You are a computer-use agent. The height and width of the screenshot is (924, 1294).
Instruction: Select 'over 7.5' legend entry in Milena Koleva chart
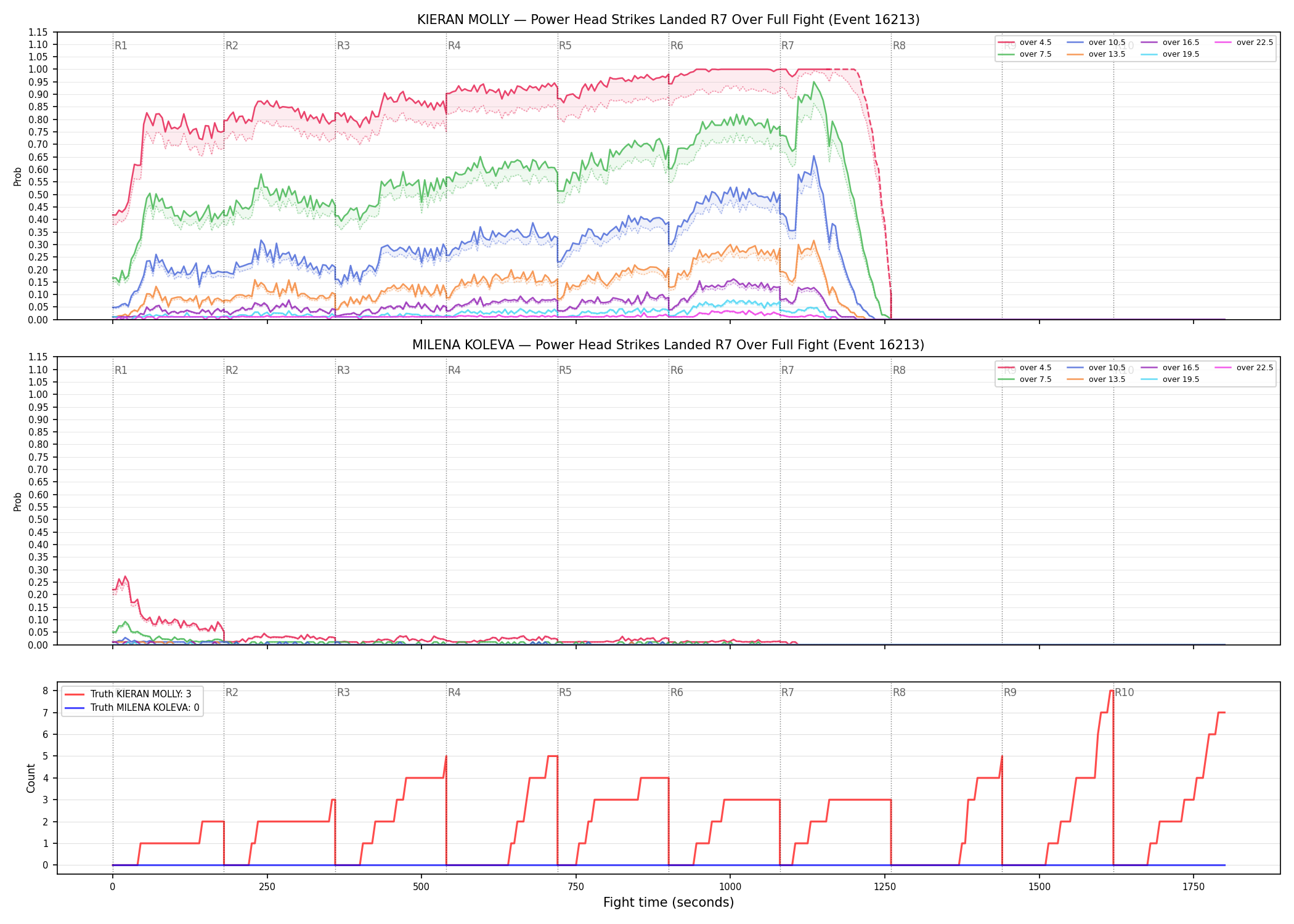point(1024,379)
